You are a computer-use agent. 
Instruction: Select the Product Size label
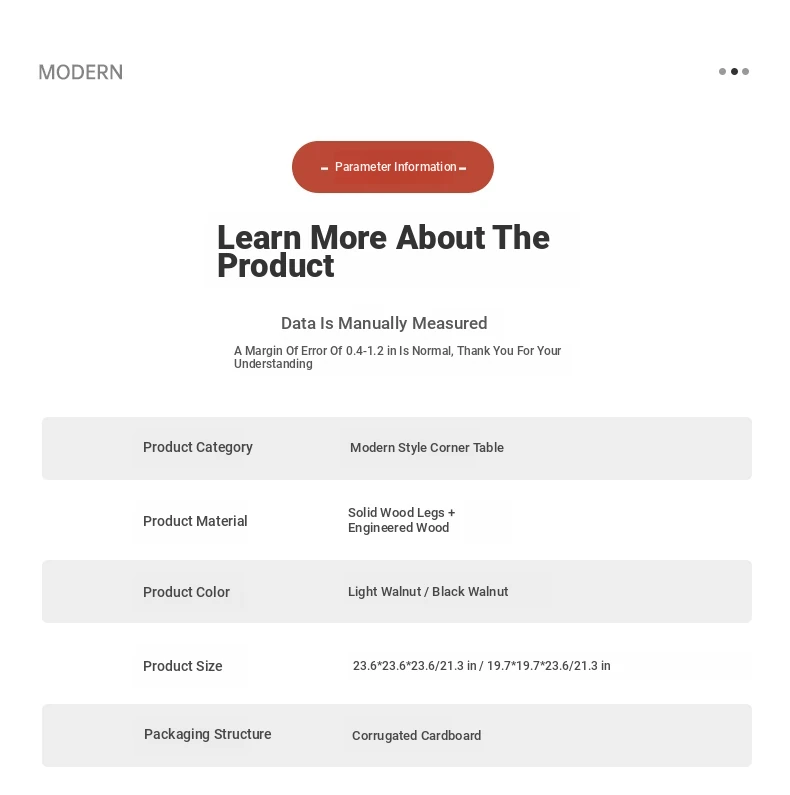(x=183, y=666)
